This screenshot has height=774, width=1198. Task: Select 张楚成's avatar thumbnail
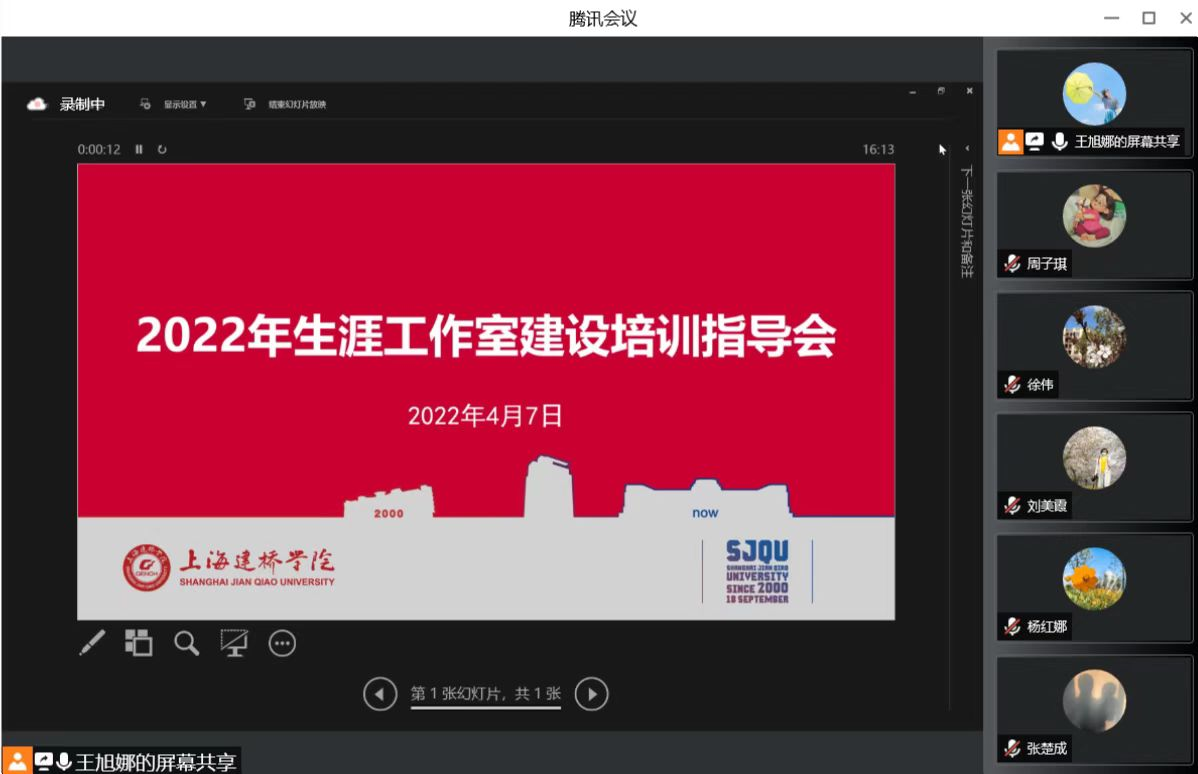pyautogui.click(x=1094, y=700)
